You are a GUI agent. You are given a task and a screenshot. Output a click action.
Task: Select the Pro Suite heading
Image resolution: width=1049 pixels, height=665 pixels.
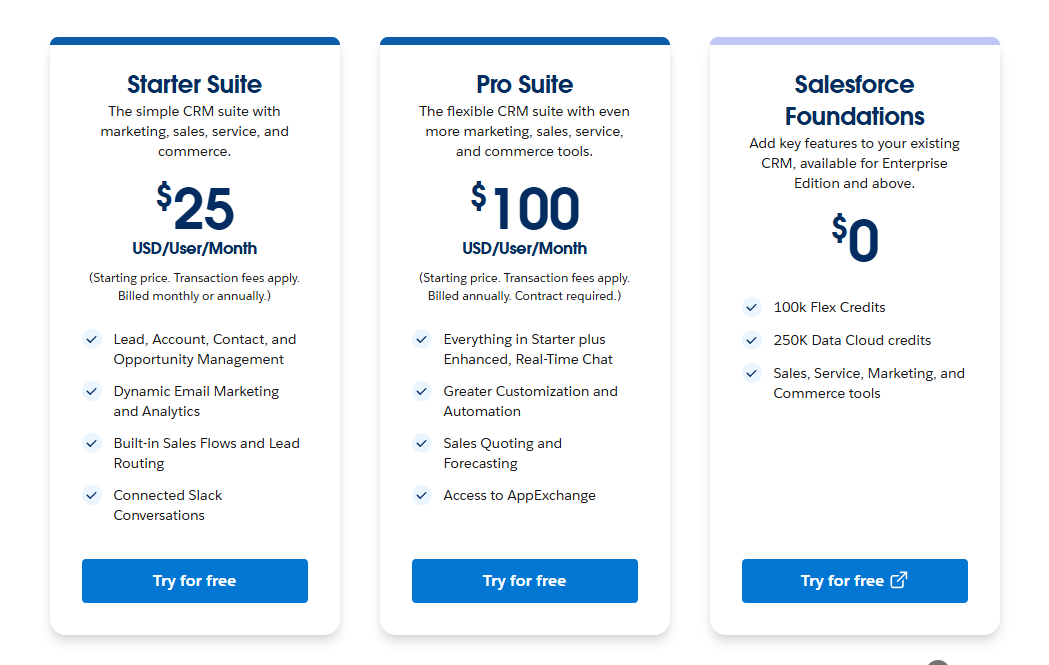click(x=524, y=84)
